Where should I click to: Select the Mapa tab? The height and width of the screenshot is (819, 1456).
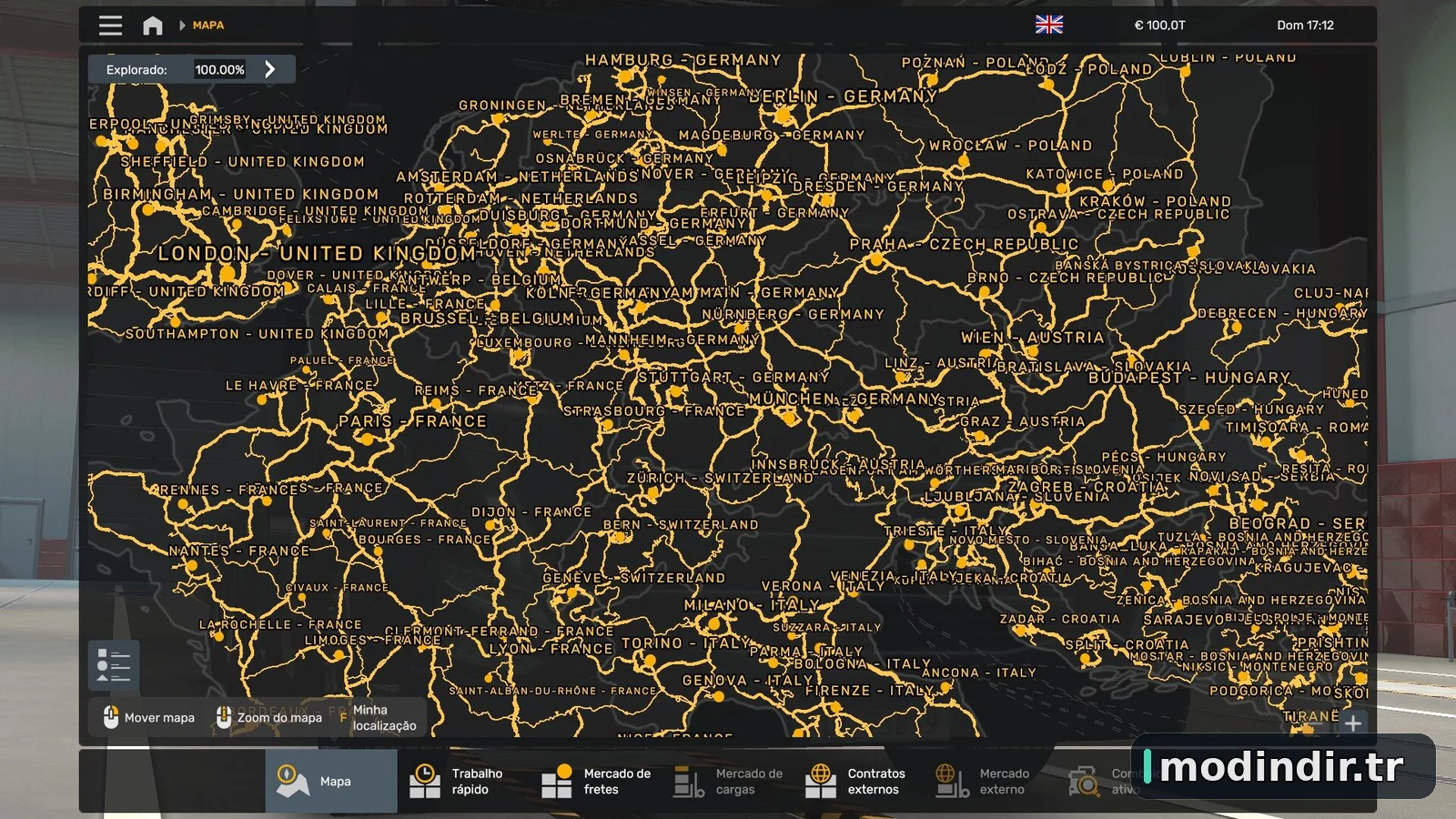[331, 781]
